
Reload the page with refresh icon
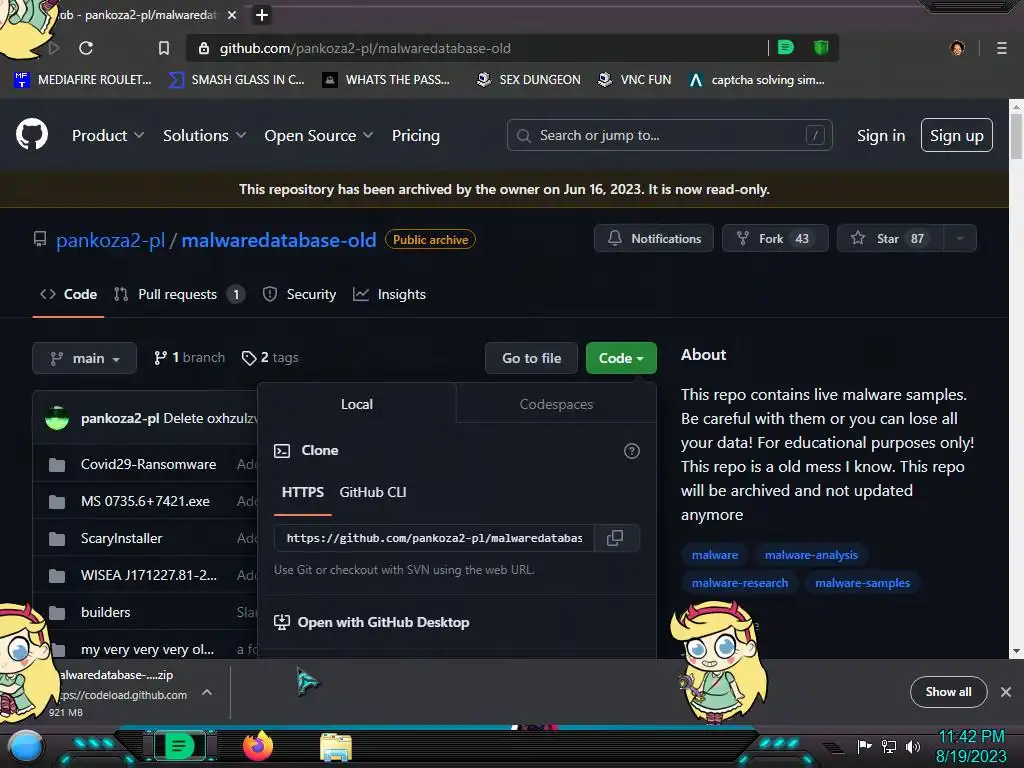pyautogui.click(x=86, y=48)
